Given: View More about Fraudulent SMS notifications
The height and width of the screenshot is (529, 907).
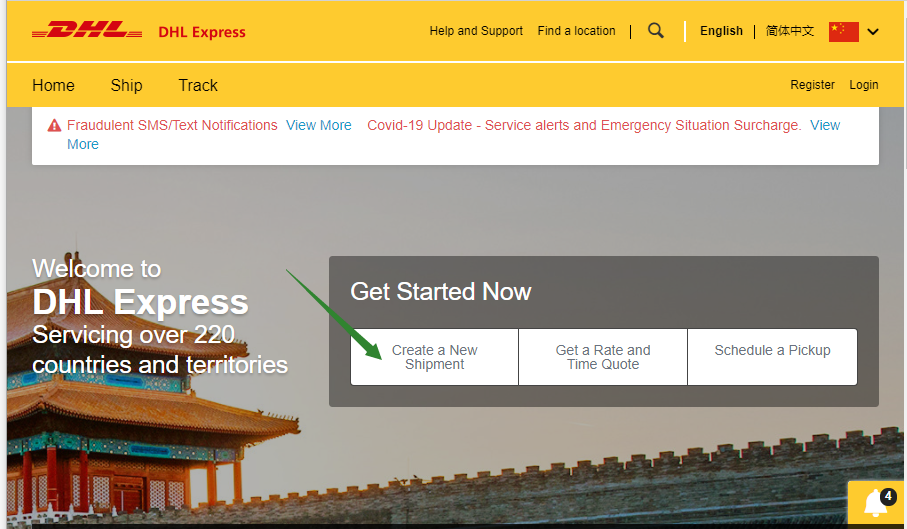Looking at the screenshot, I should (x=319, y=125).
